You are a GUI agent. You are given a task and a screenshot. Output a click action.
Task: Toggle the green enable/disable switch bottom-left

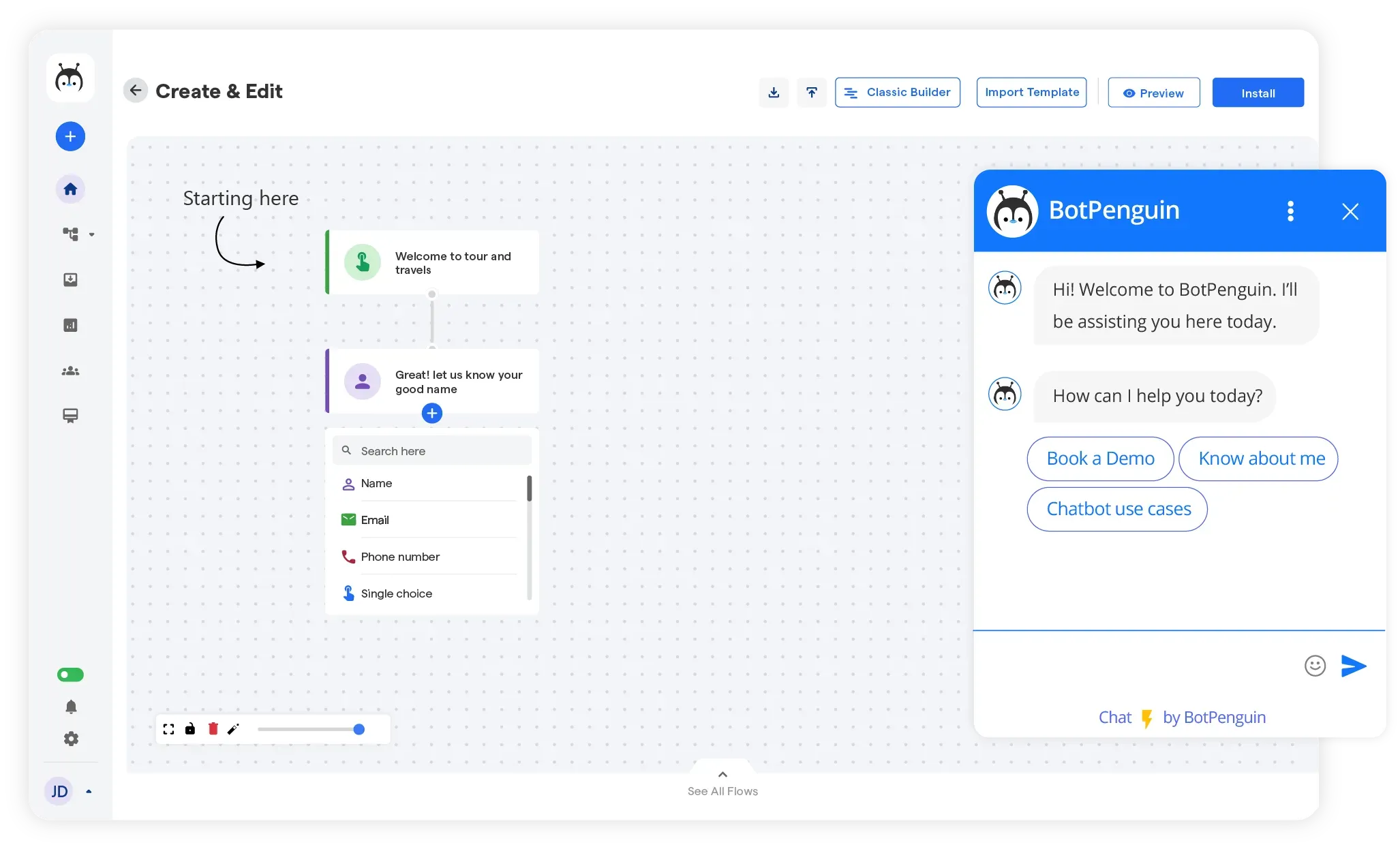(70, 675)
